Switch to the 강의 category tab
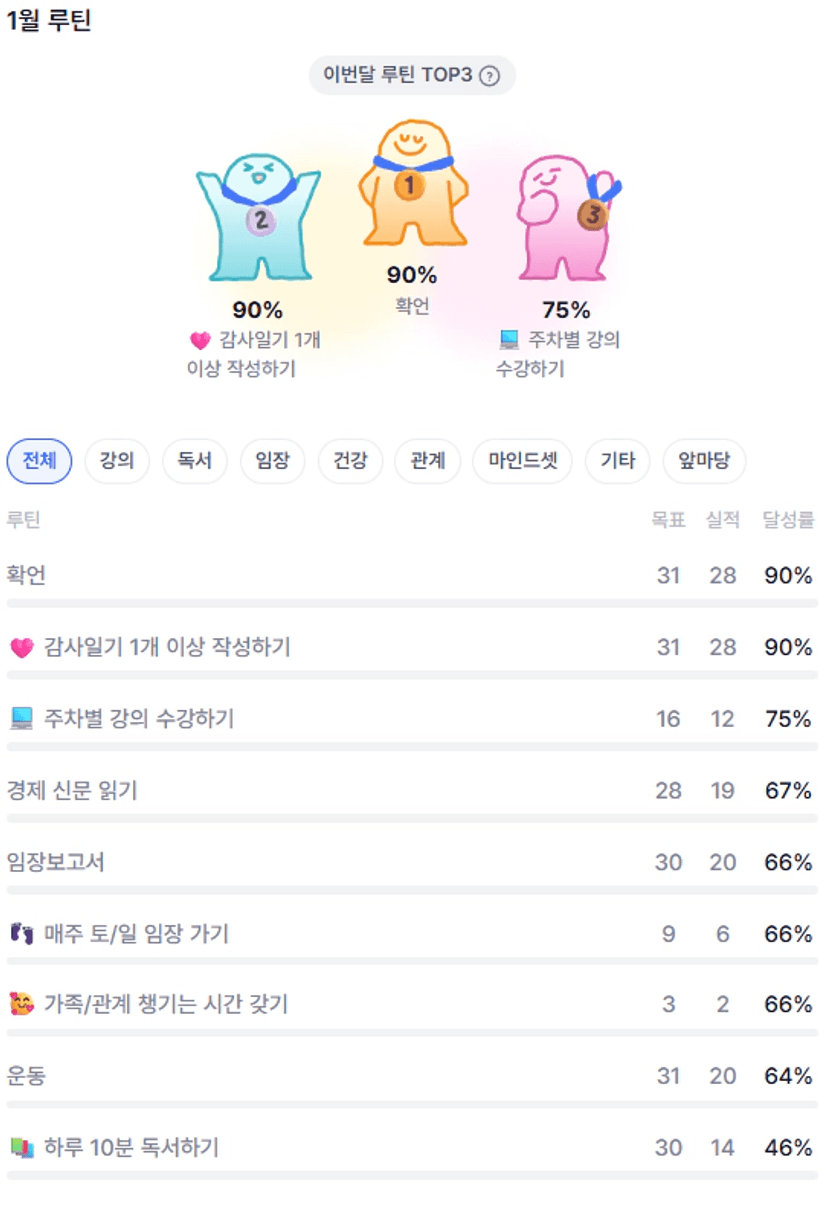827x1227 pixels. [117, 461]
